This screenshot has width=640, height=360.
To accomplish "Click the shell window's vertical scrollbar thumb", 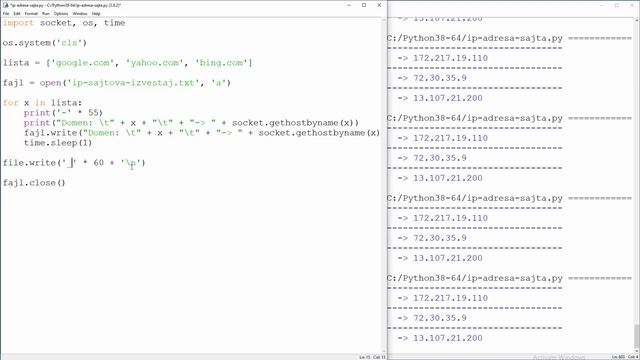I will (637, 336).
